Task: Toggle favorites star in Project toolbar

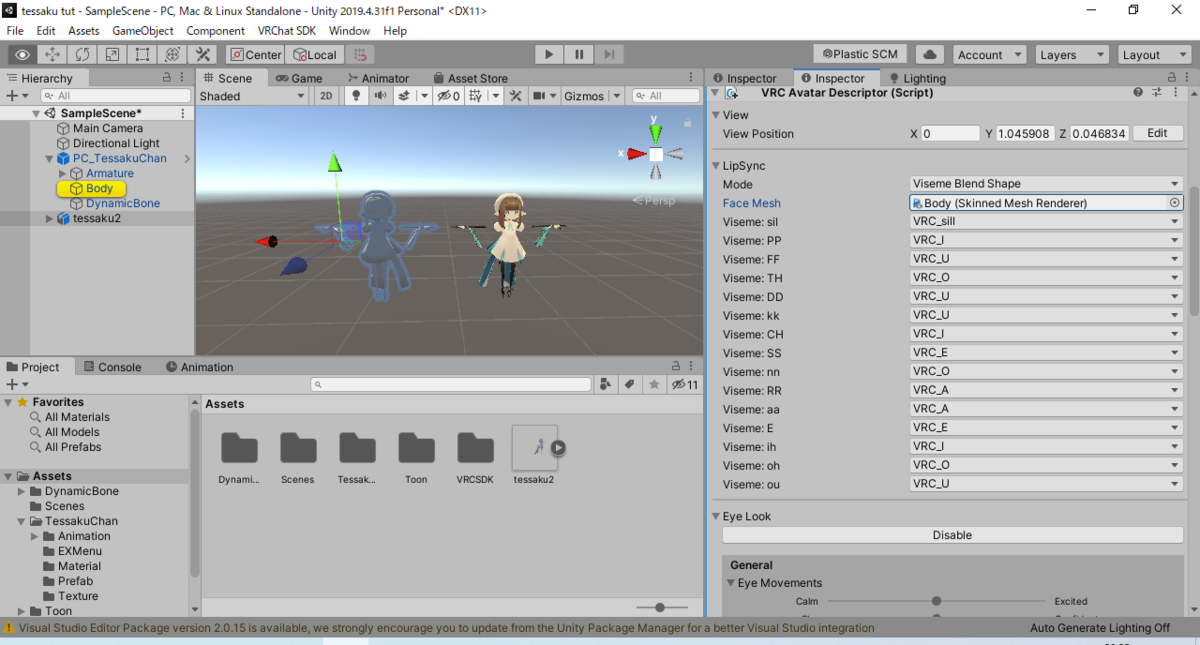Action: (x=654, y=384)
